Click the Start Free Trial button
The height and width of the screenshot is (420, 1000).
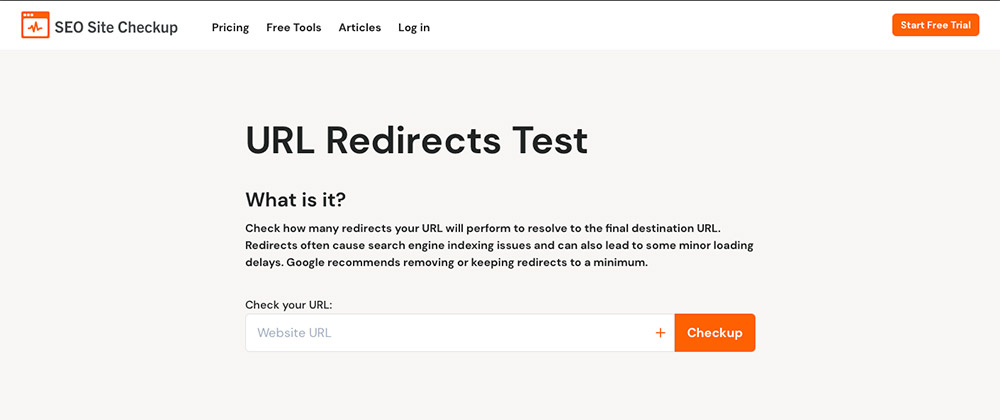click(x=935, y=25)
